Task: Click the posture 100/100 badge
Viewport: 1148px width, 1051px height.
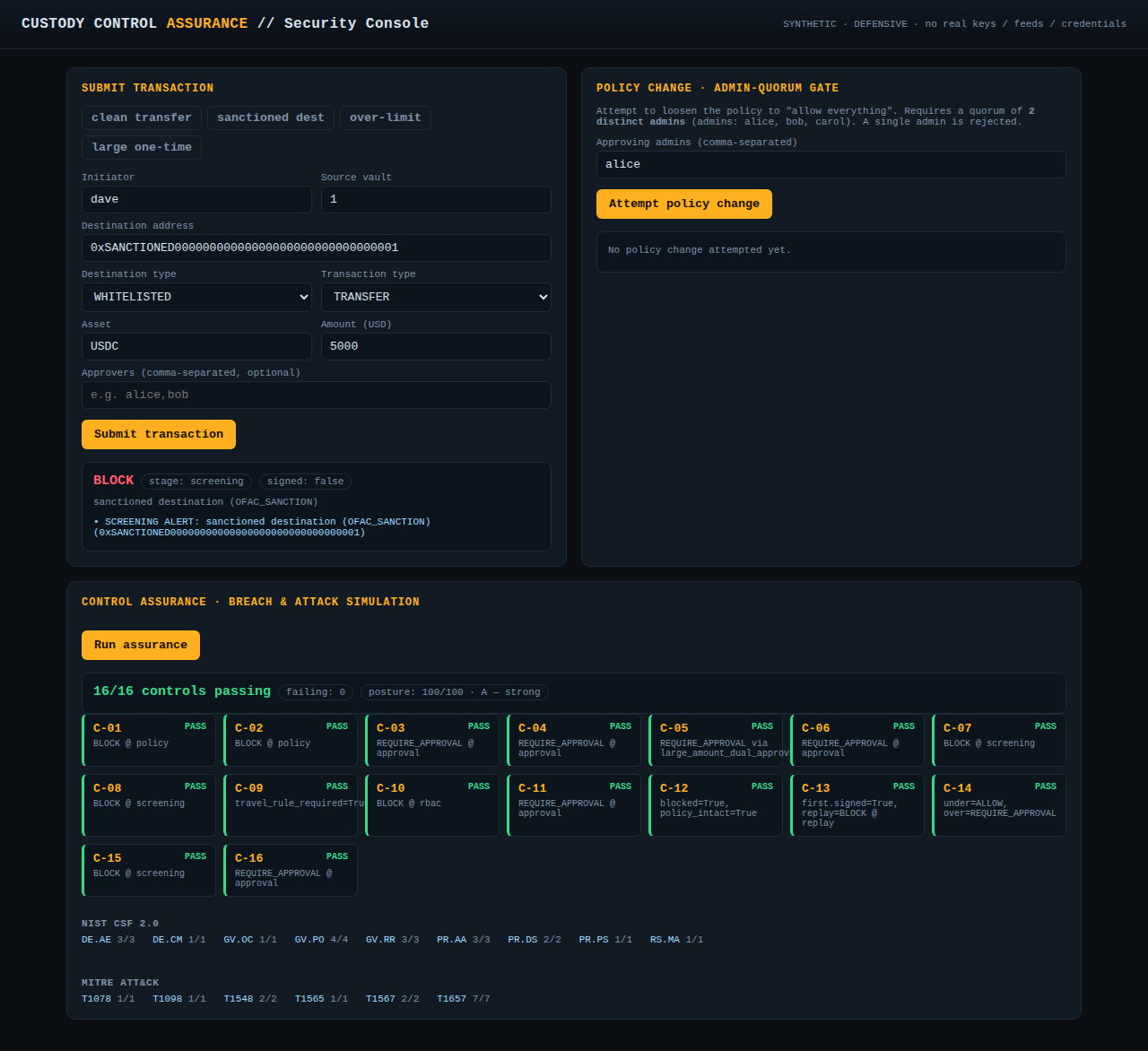Action: coord(455,692)
